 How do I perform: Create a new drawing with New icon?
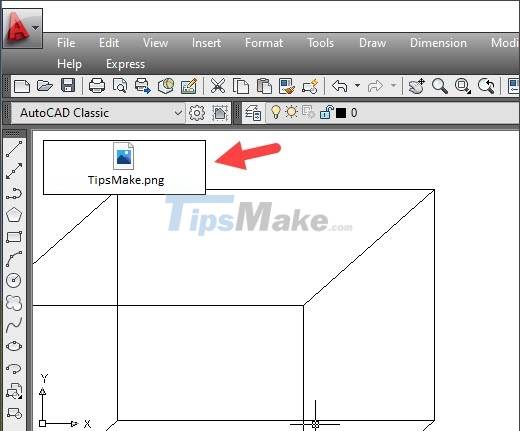(x=22, y=86)
